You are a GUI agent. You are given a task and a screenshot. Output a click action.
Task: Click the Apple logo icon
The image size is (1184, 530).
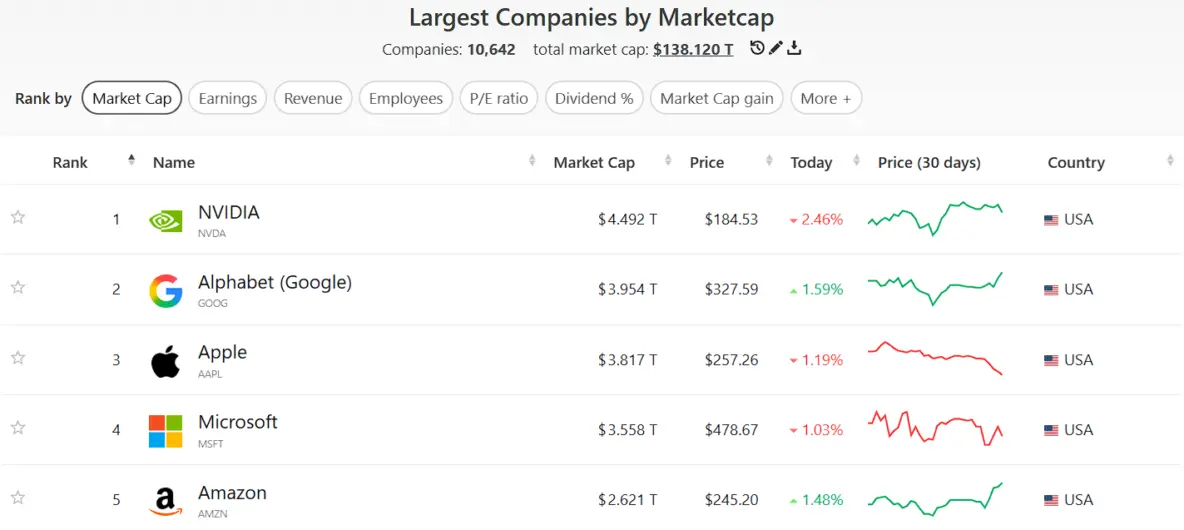point(165,361)
